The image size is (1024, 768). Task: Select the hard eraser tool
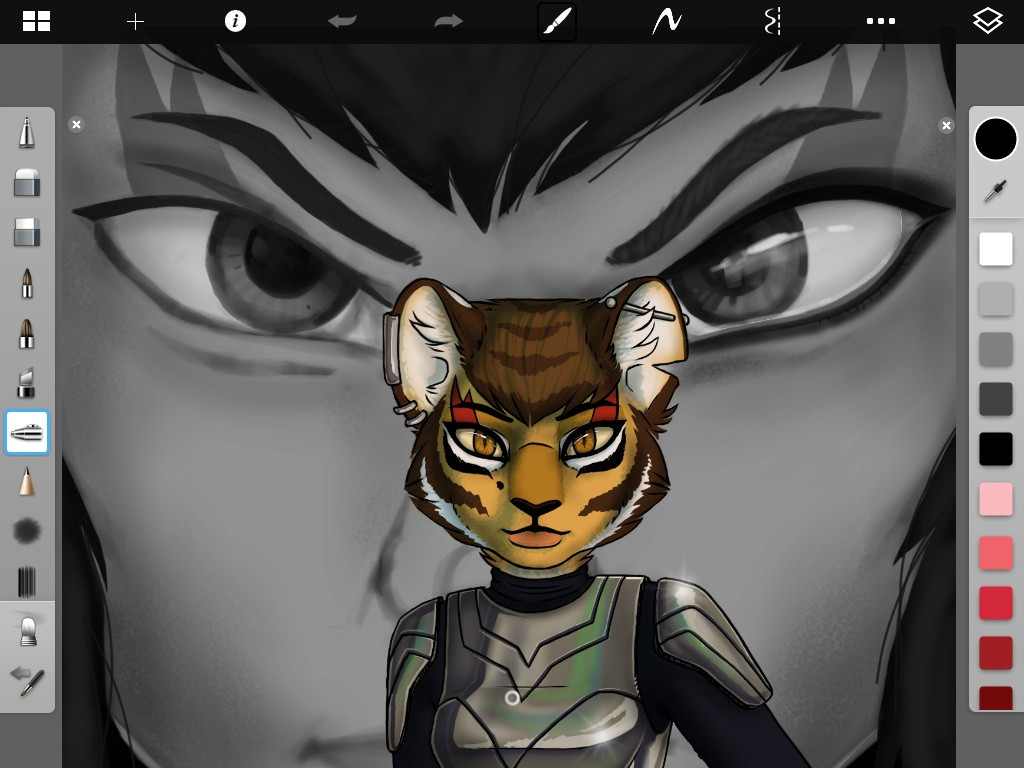point(27,182)
